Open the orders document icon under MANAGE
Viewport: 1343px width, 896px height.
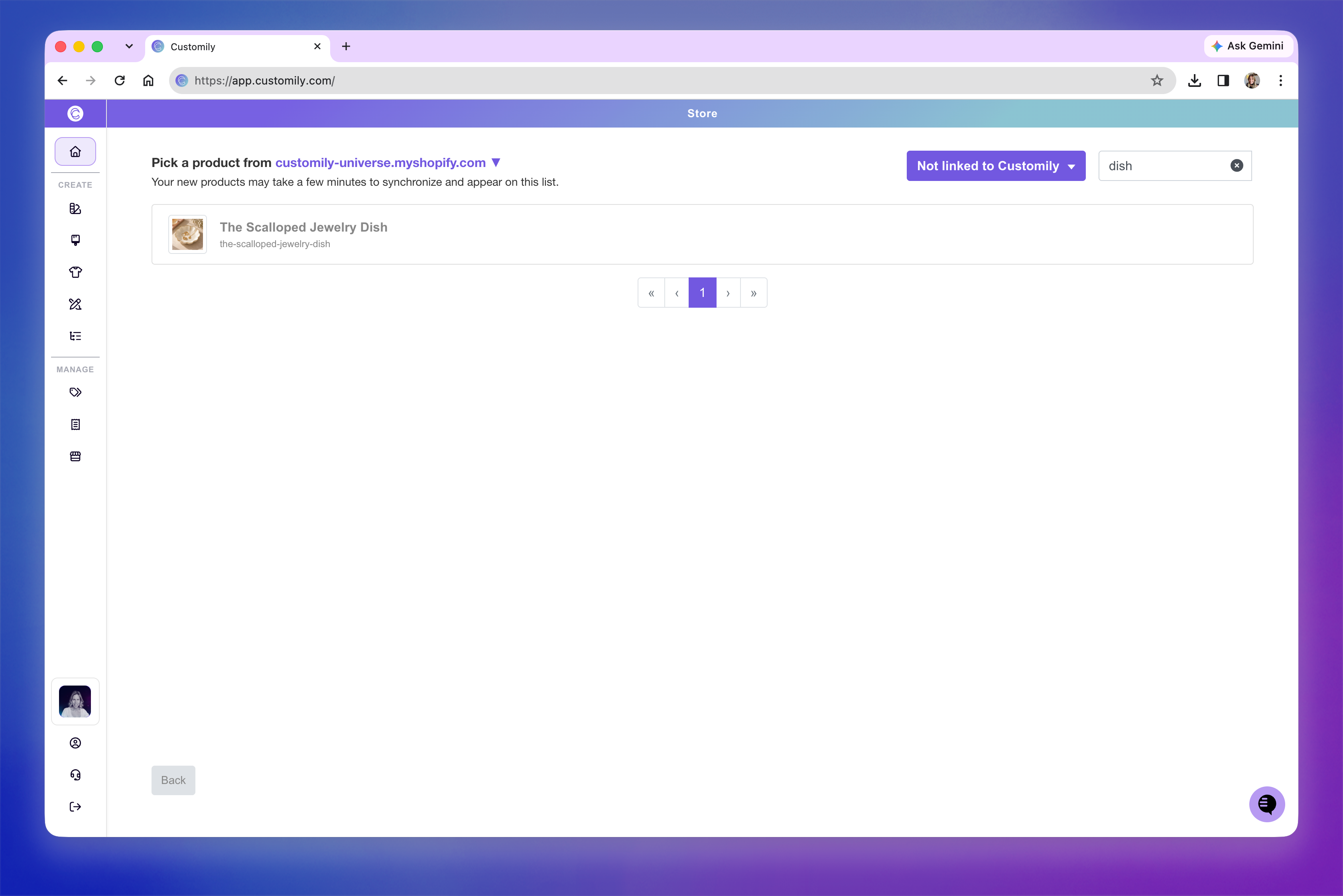pyautogui.click(x=75, y=424)
